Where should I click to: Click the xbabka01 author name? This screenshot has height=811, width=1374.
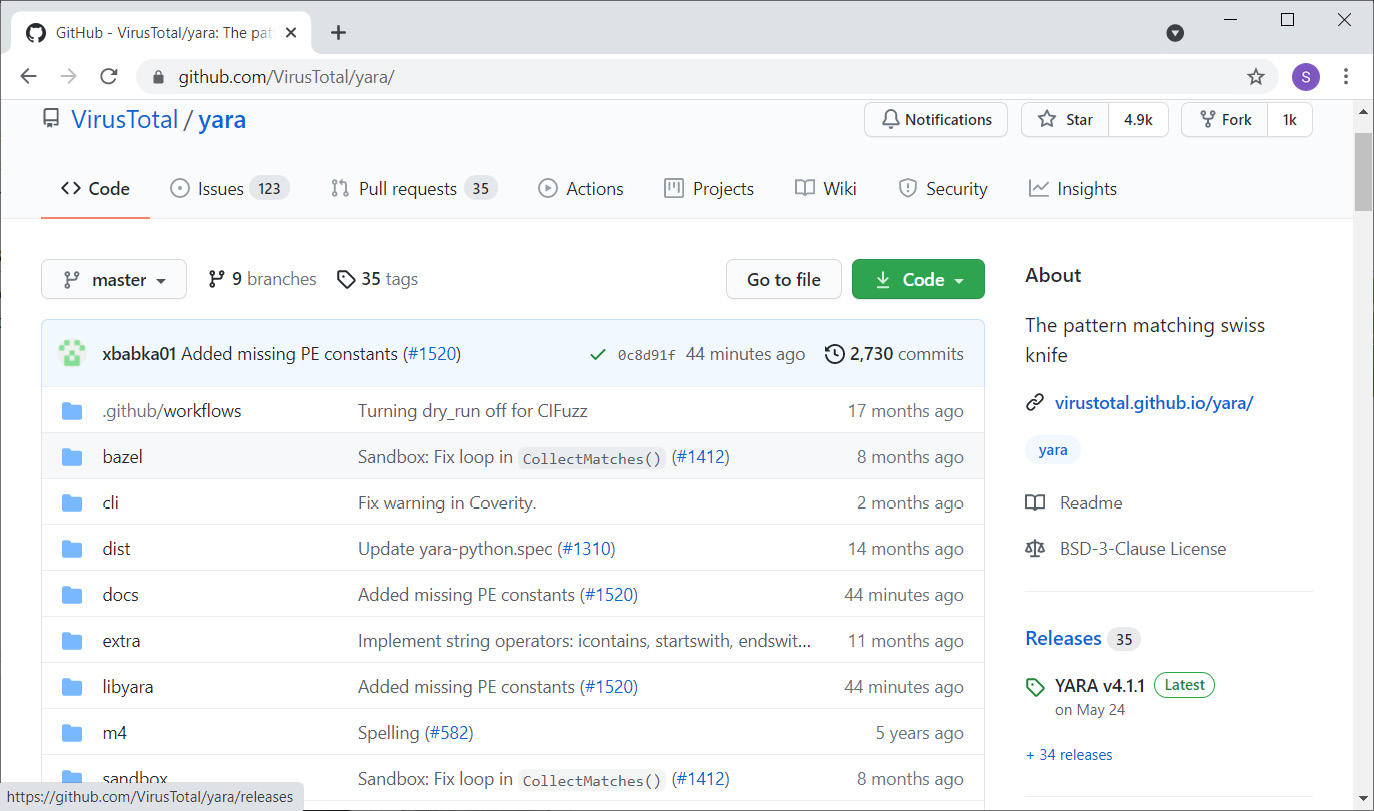[139, 354]
